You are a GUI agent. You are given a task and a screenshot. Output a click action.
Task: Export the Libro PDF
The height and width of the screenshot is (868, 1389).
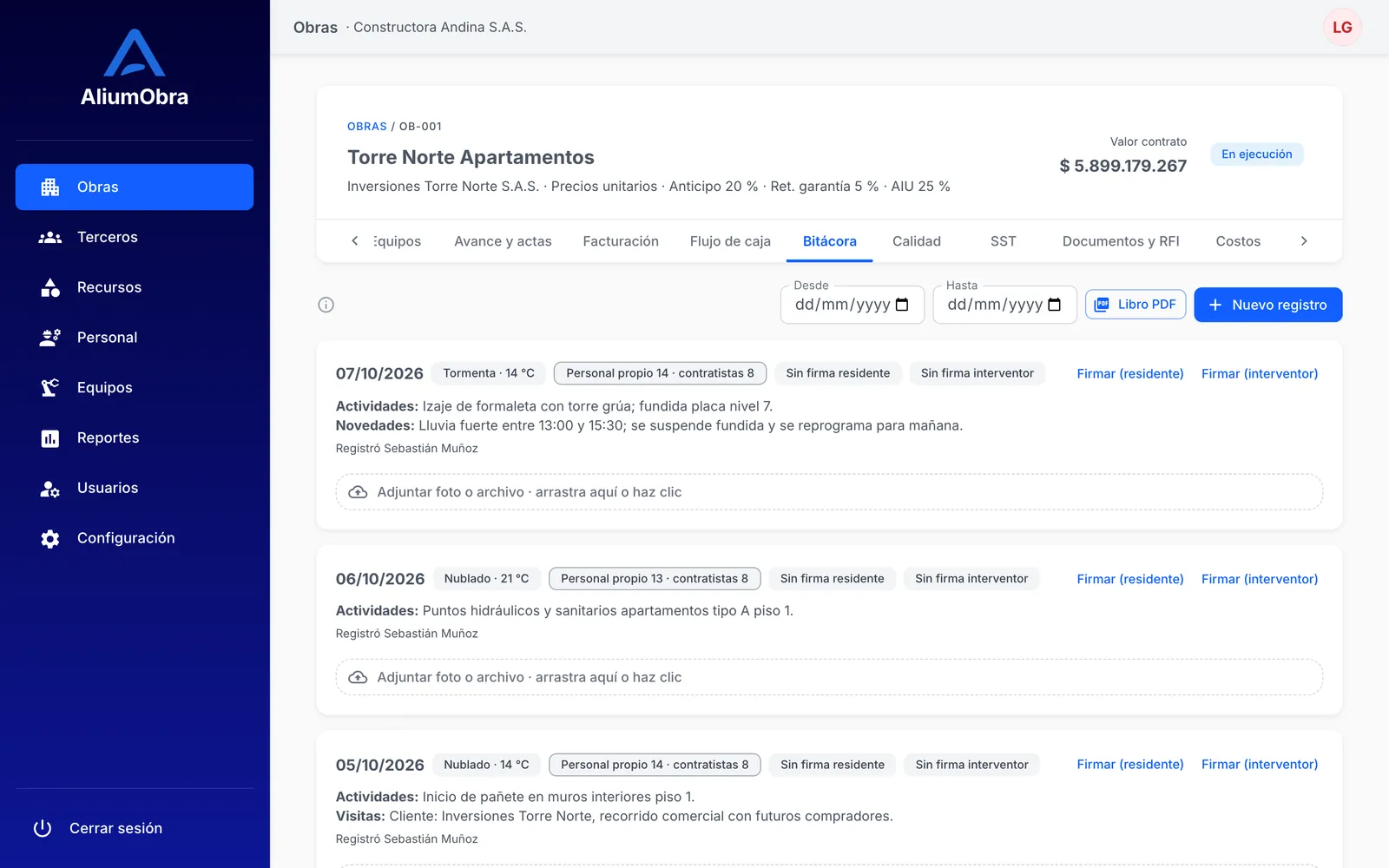pos(1136,305)
